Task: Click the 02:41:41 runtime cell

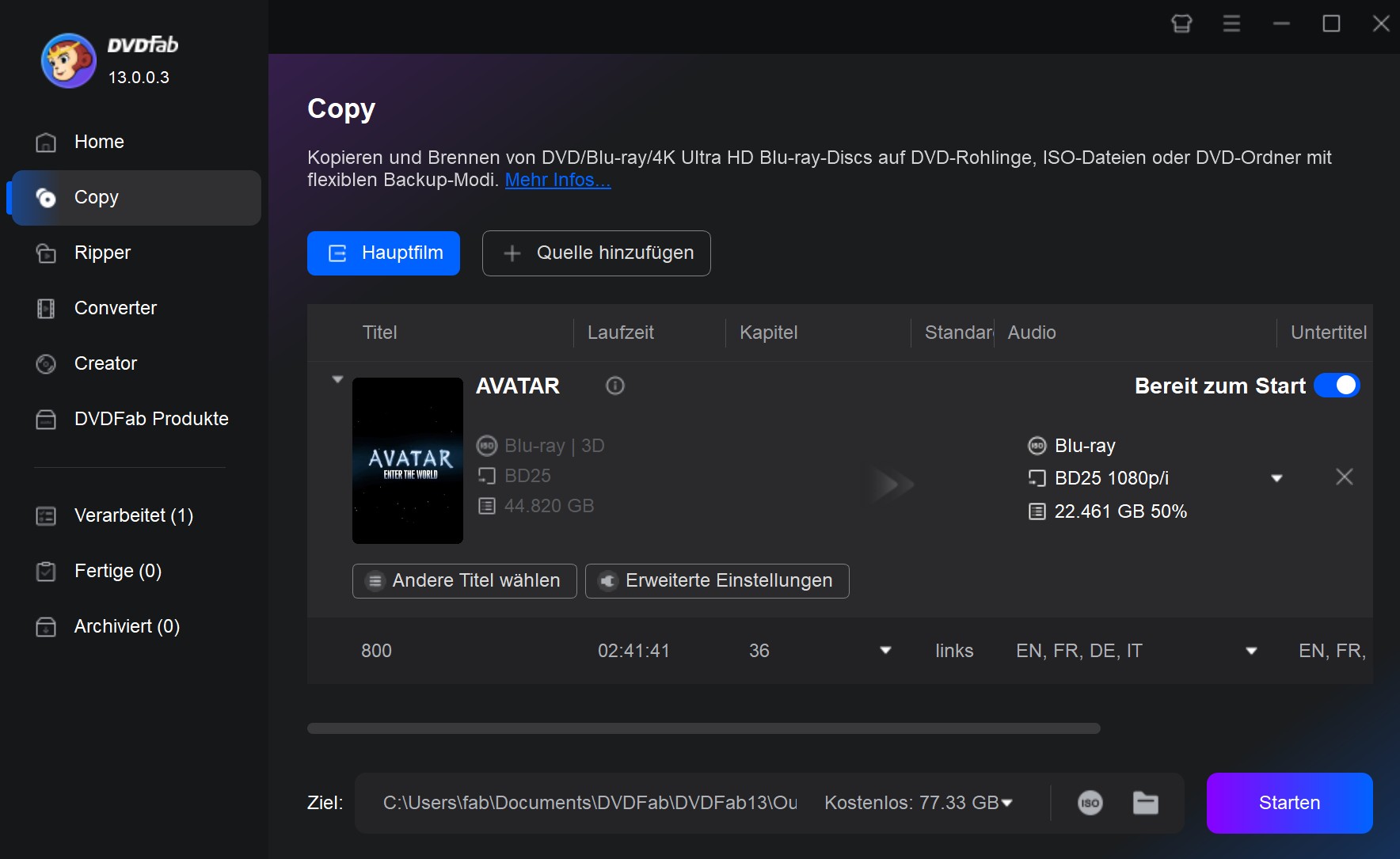Action: coord(634,651)
